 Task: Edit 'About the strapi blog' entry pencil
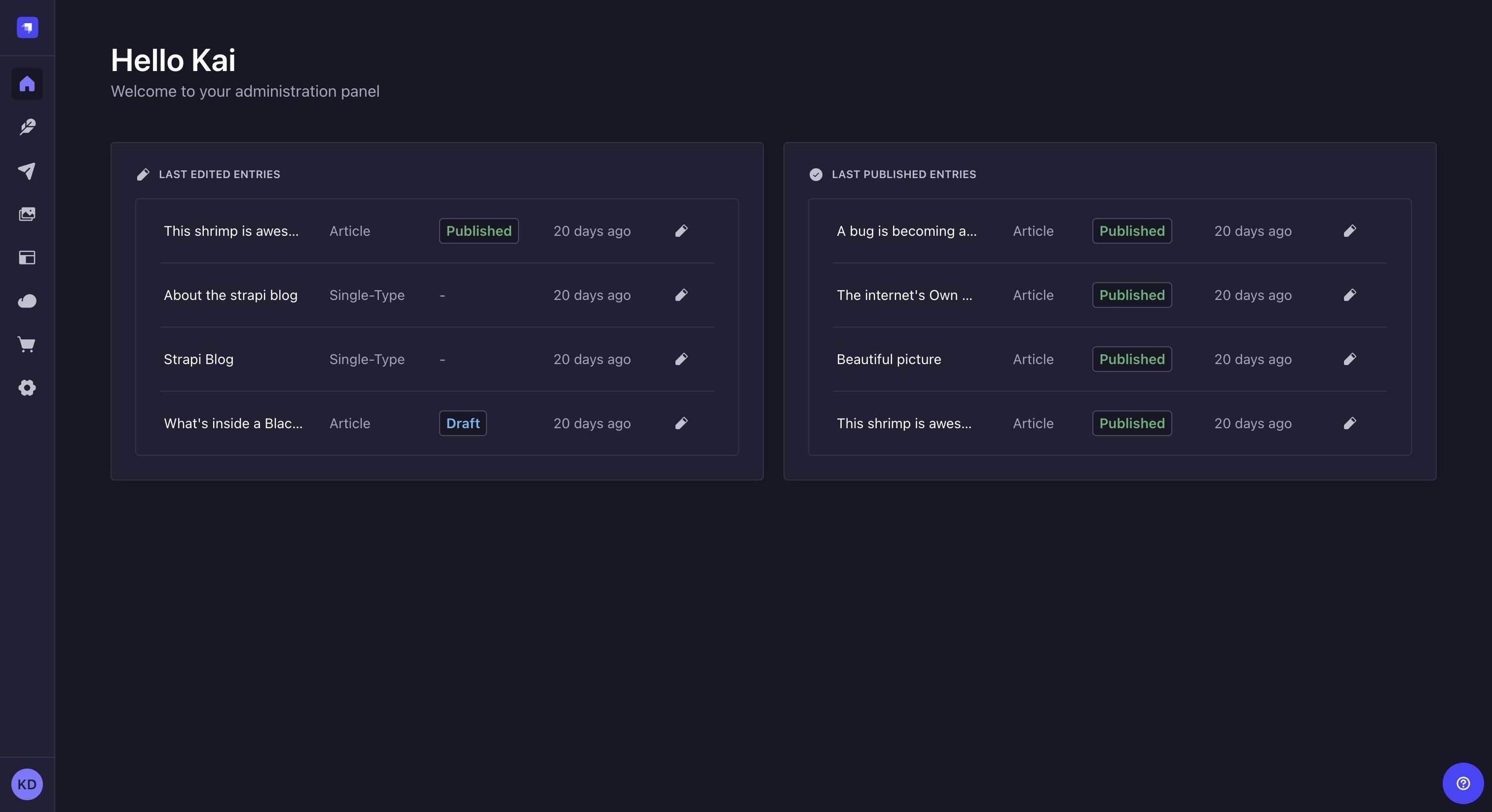click(x=681, y=295)
